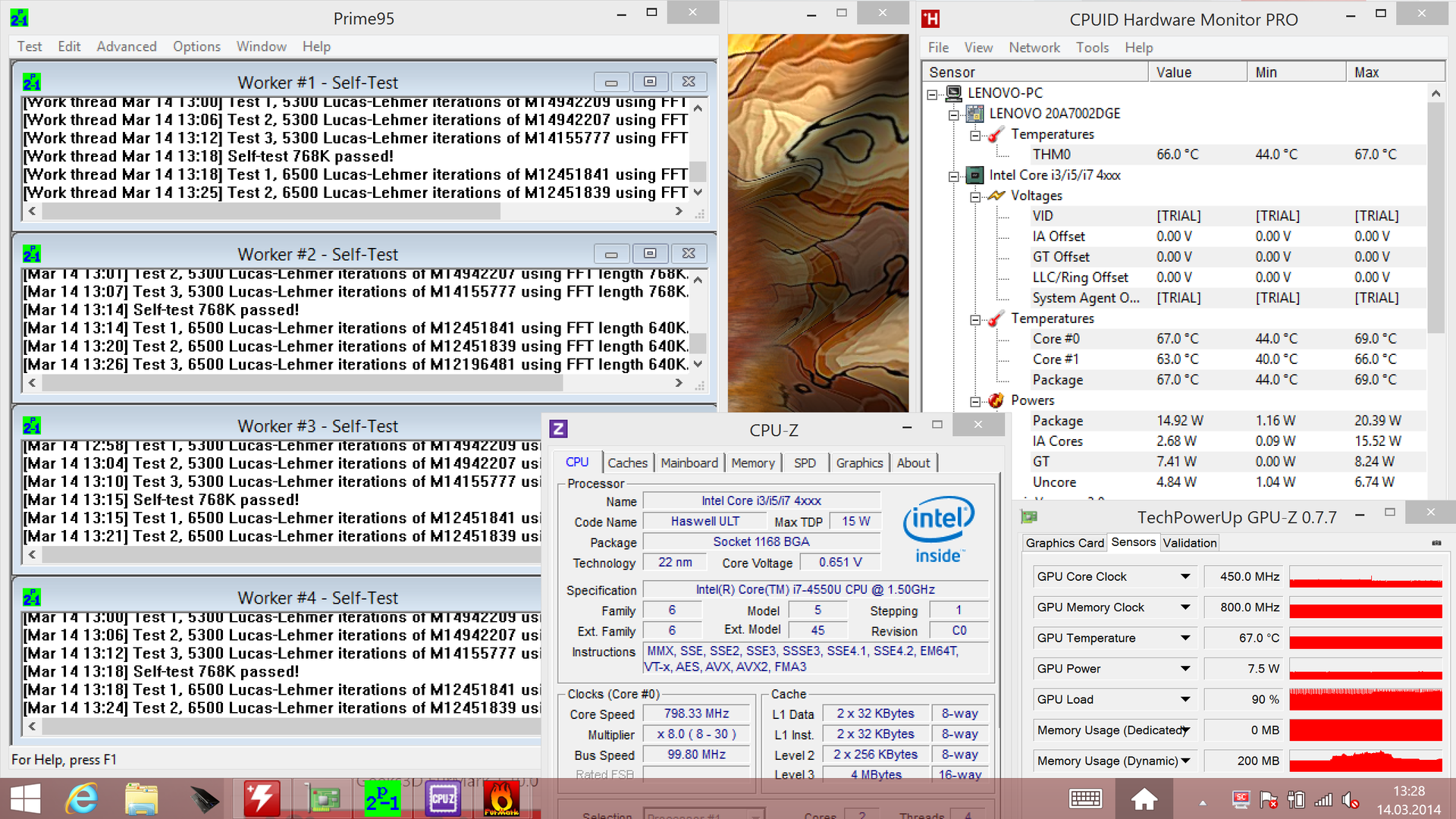Open GPU Temperature sensor dropdown
The width and height of the screenshot is (1456, 819).
click(x=1185, y=639)
